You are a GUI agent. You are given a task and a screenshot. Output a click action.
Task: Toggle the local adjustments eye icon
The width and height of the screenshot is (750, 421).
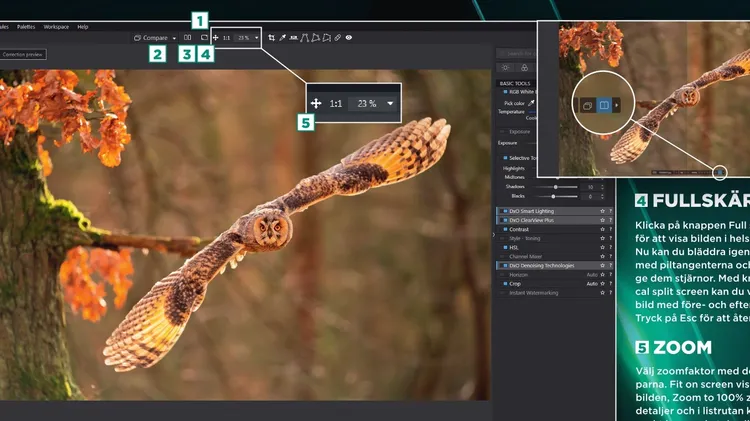click(349, 37)
